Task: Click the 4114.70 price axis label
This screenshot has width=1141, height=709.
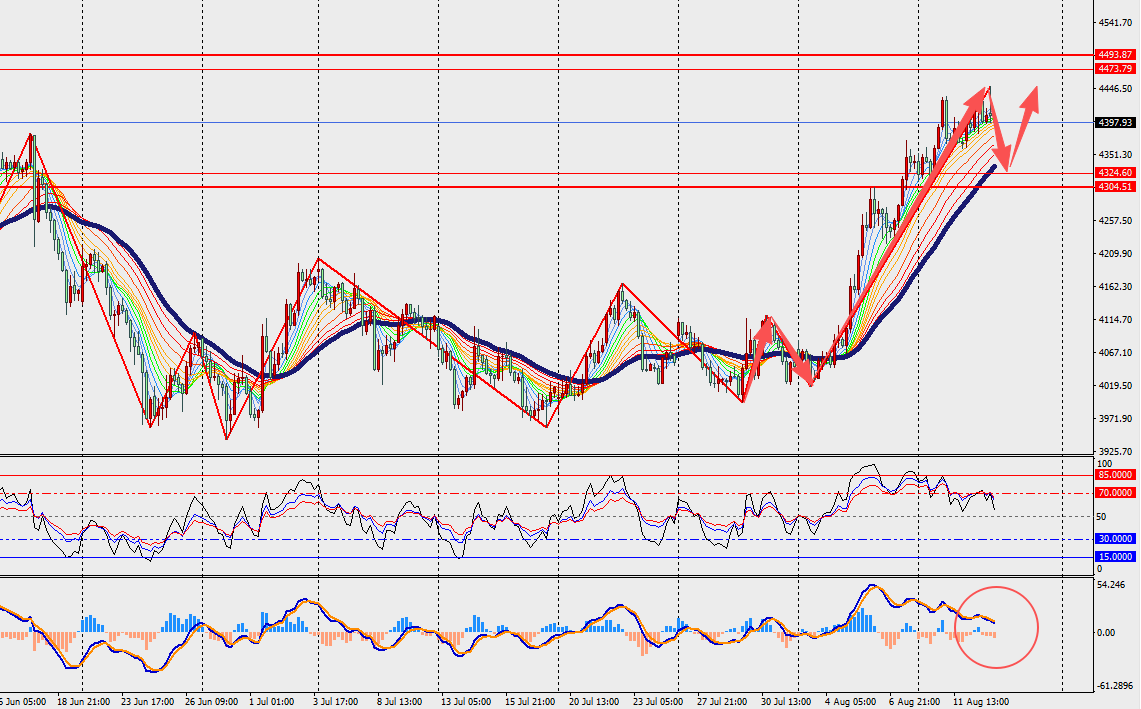Action: (x=1116, y=320)
